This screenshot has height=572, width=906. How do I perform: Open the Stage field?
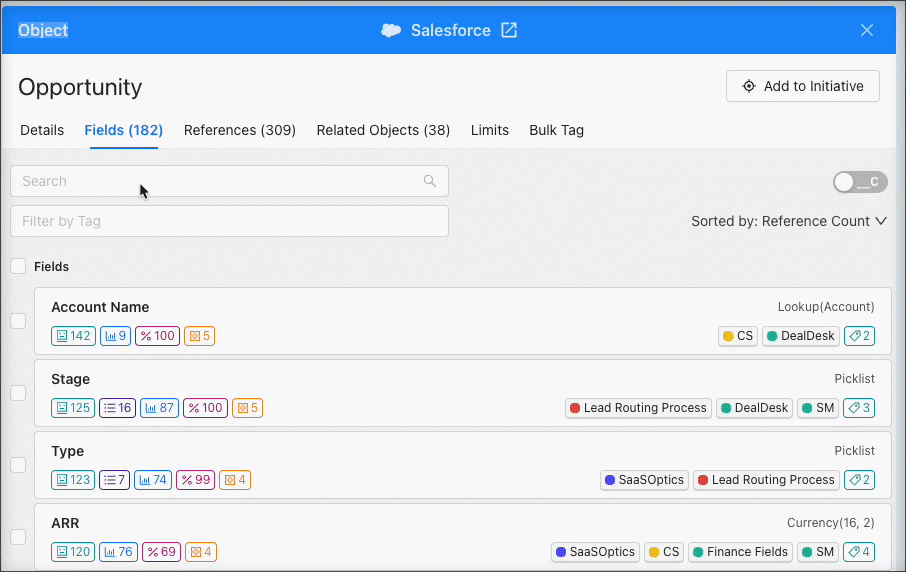click(x=70, y=379)
